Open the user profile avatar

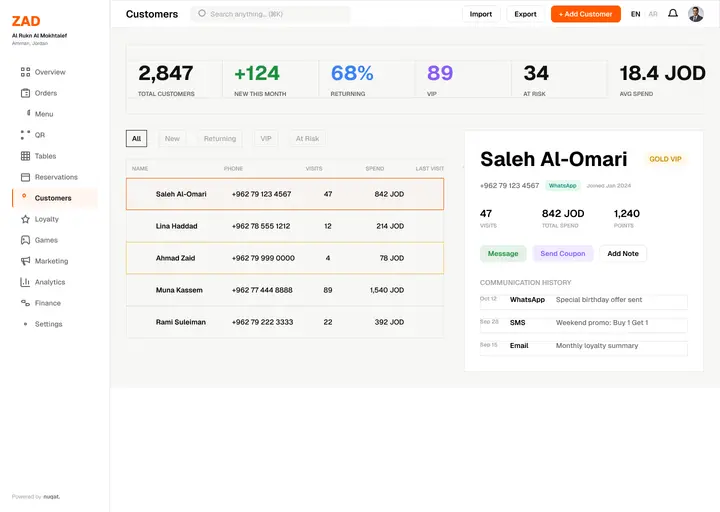696,14
